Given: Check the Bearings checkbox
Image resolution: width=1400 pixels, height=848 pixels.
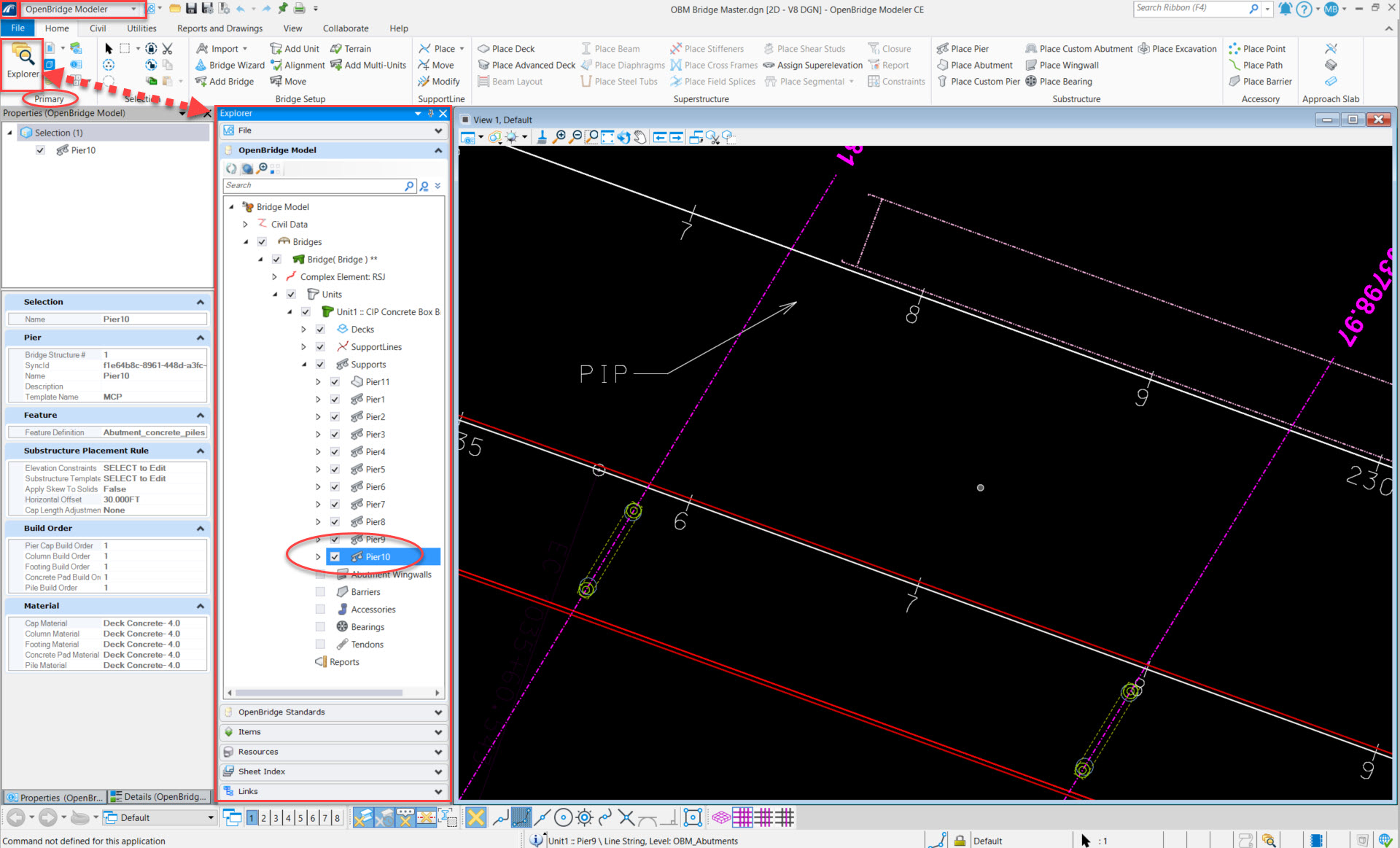Looking at the screenshot, I should [x=320, y=627].
